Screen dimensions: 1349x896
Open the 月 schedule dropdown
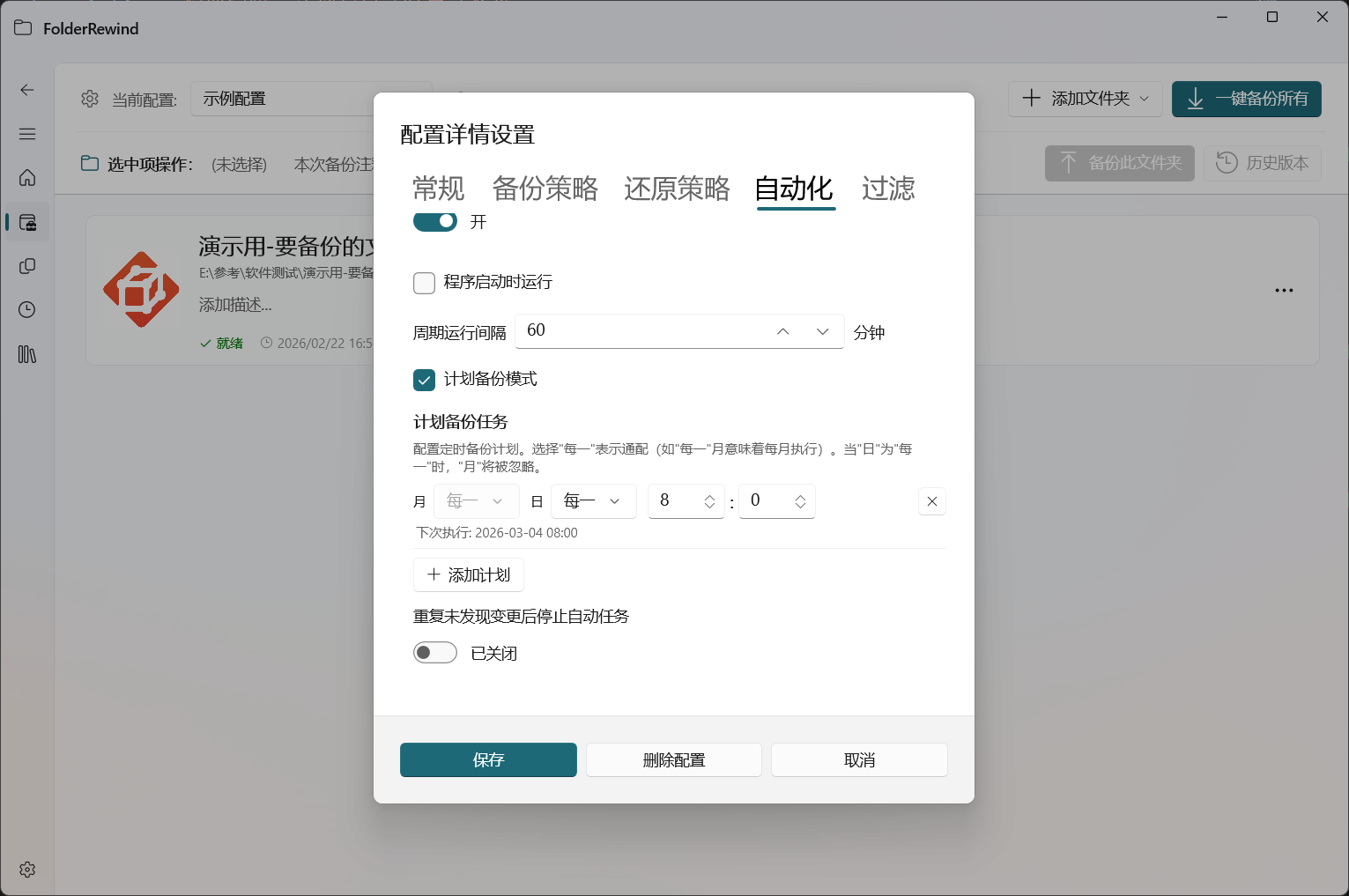pyautogui.click(x=476, y=500)
